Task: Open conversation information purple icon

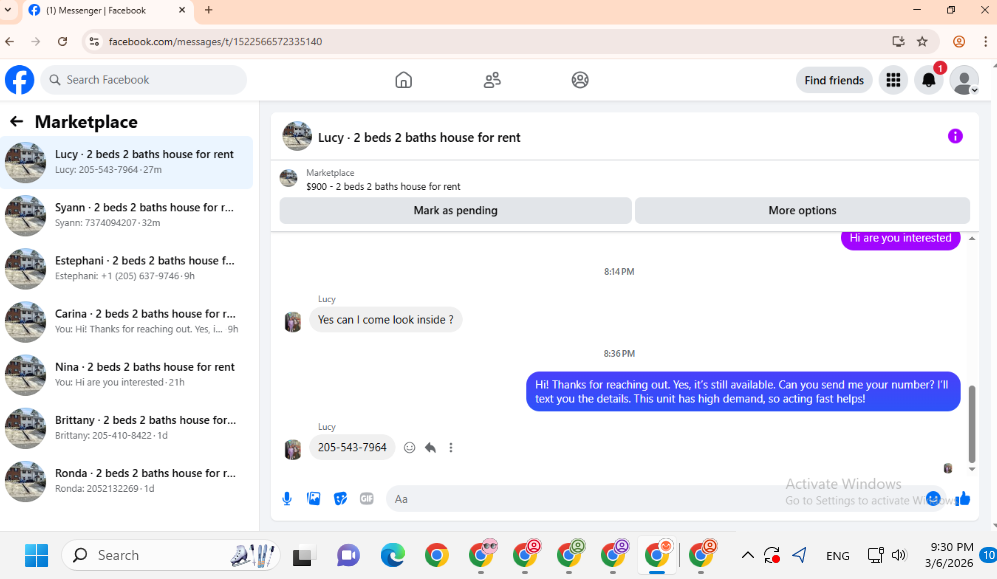Action: pyautogui.click(x=955, y=136)
